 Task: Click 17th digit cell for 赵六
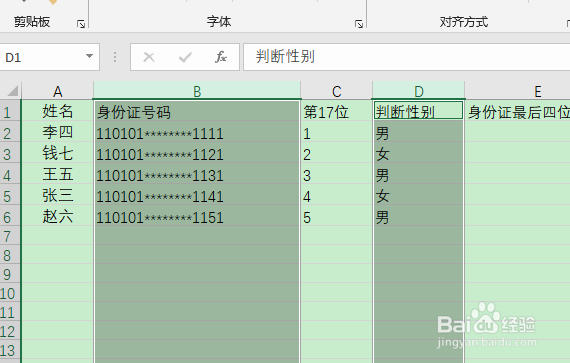[337, 216]
